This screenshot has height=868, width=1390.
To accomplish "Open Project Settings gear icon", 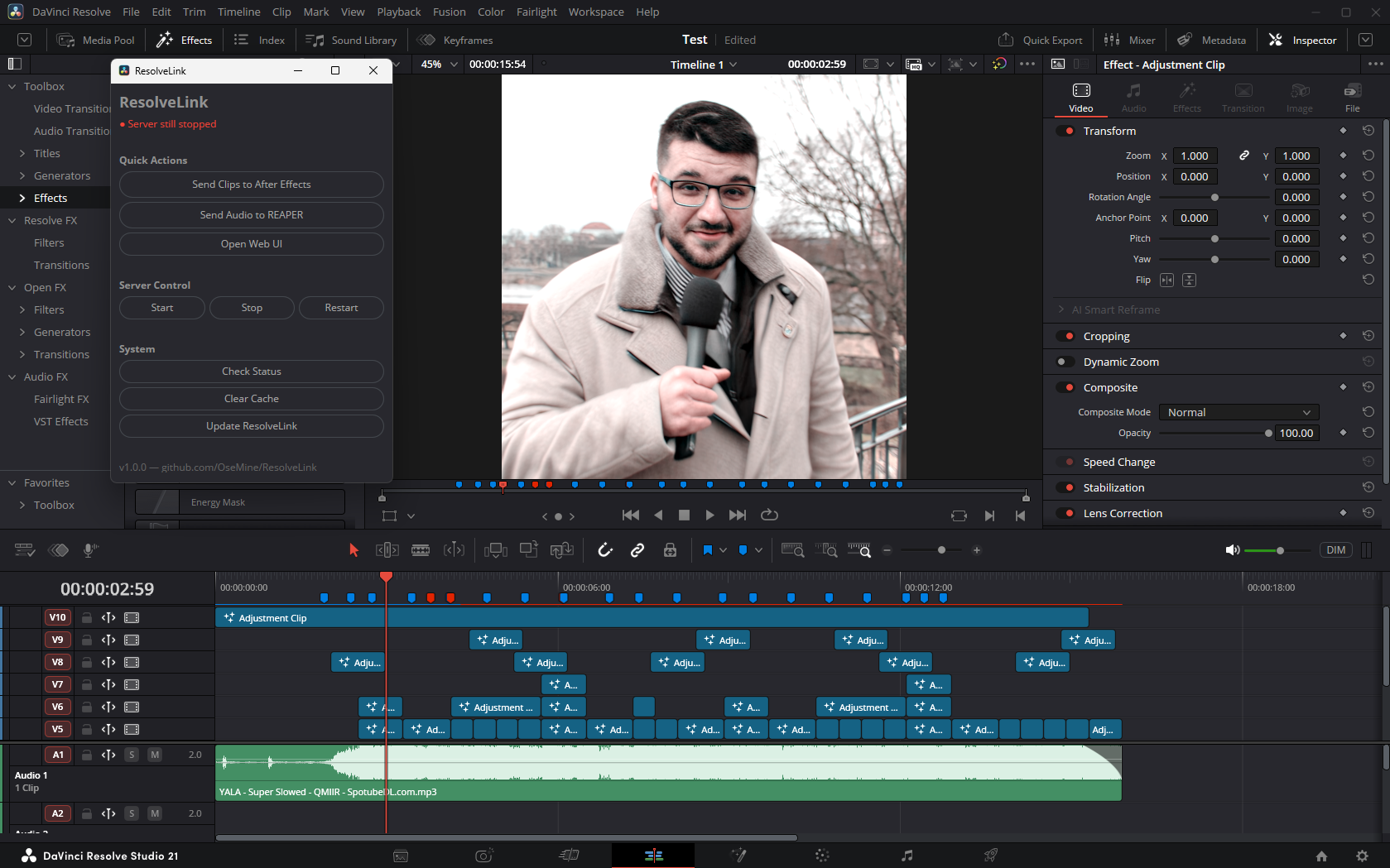I will [x=1362, y=856].
